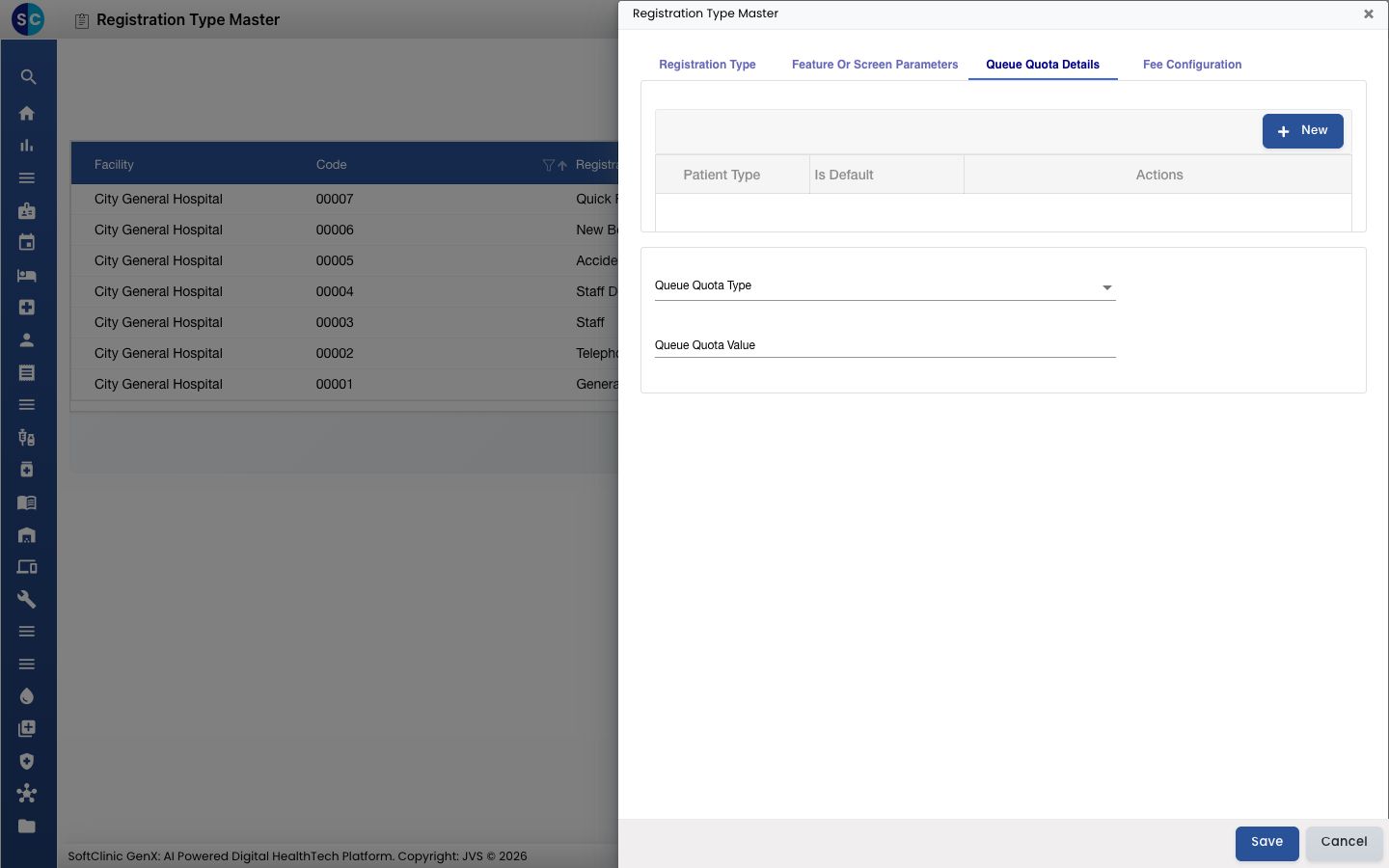Screen dimensions: 1389x868
Task: Select code 00004 cell
Action: point(335,291)
